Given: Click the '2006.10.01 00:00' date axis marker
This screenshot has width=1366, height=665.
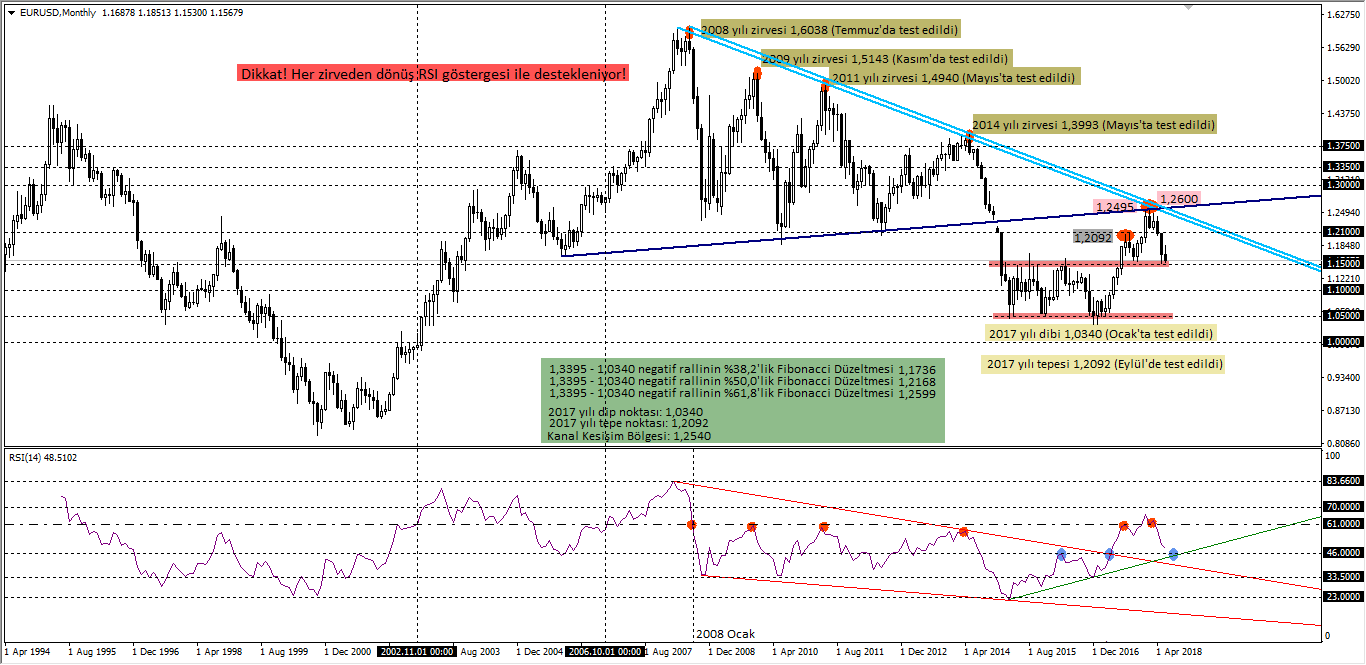Looking at the screenshot, I should click(x=607, y=650).
